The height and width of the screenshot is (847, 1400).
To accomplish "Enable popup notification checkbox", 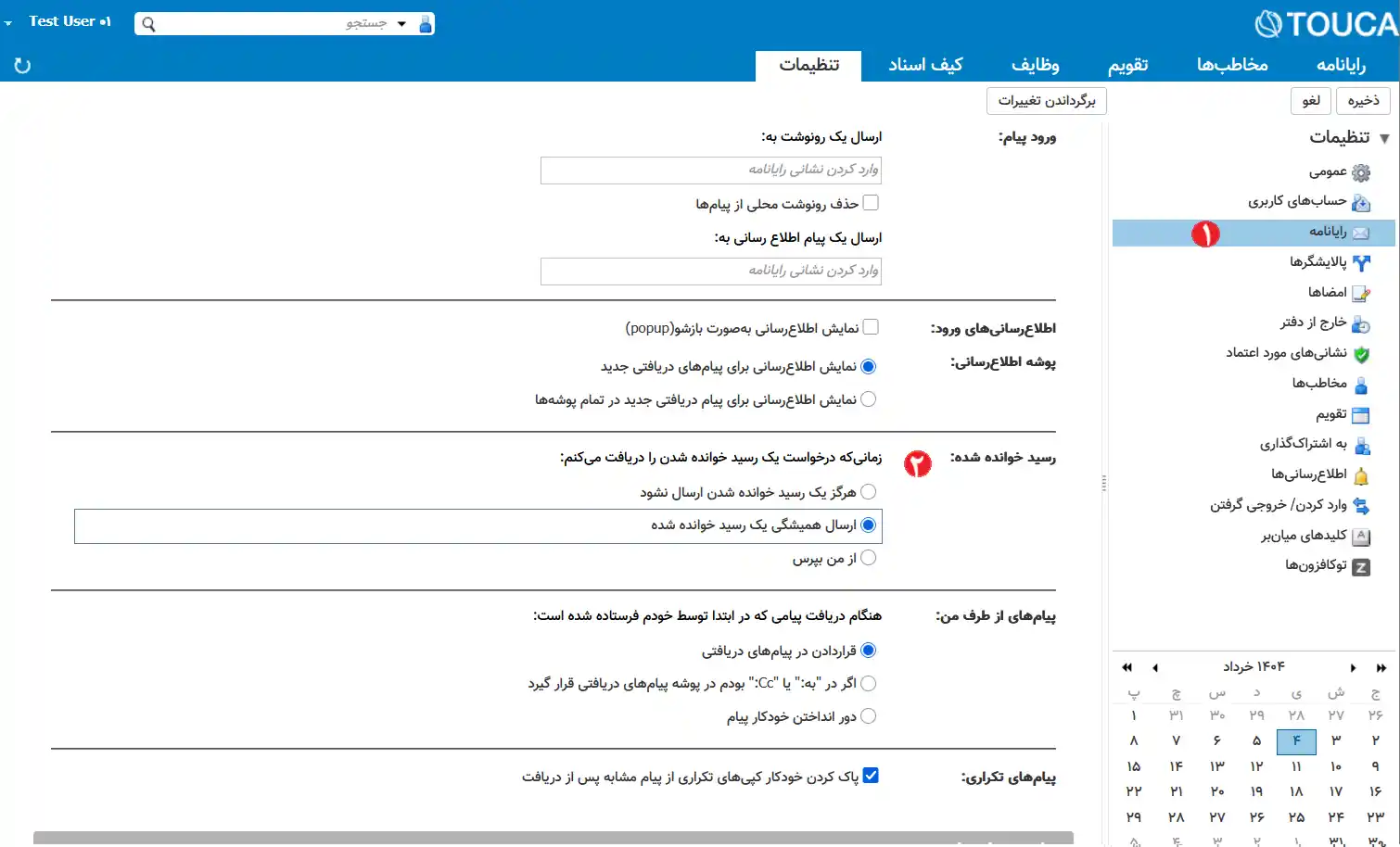I will (871, 327).
